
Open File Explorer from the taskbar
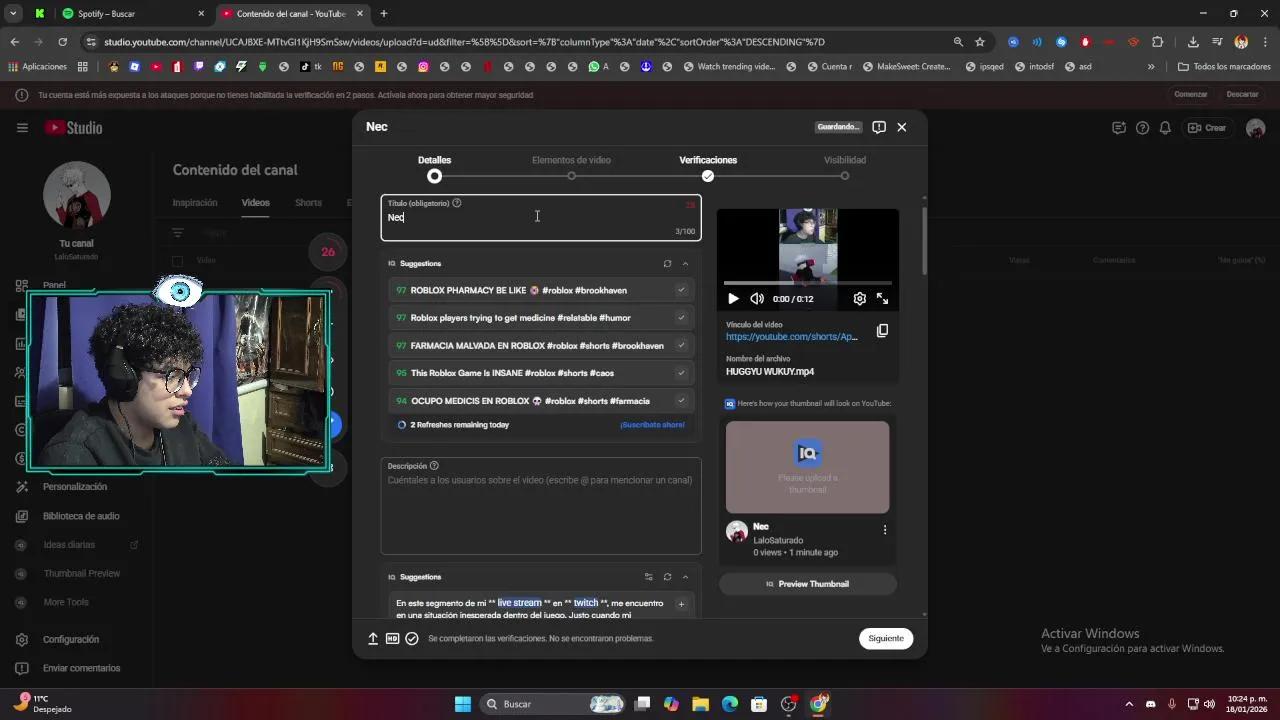pyautogui.click(x=700, y=704)
